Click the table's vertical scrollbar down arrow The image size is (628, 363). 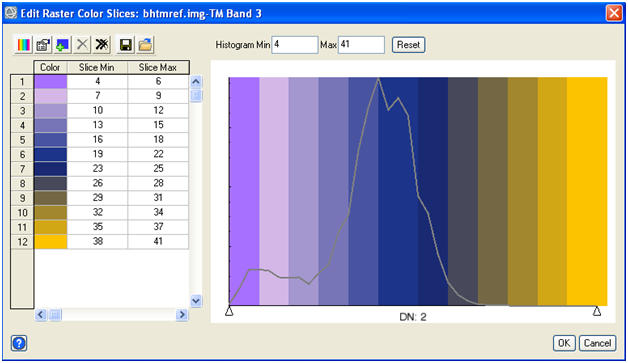tap(196, 301)
